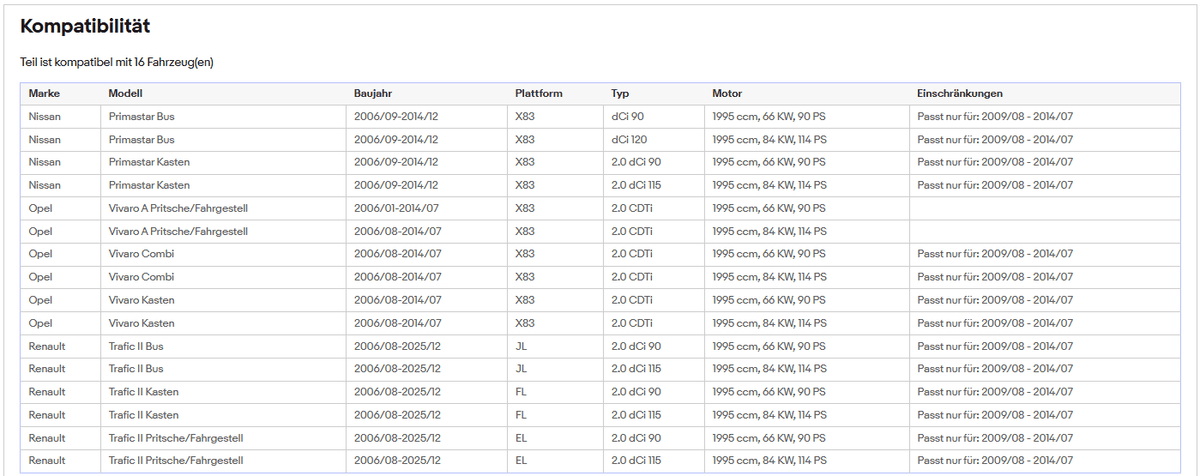Click 'Trafic II Kasten' in the 2.0 dCi 115 row
Screen dimensions: 1200x476
point(143,415)
